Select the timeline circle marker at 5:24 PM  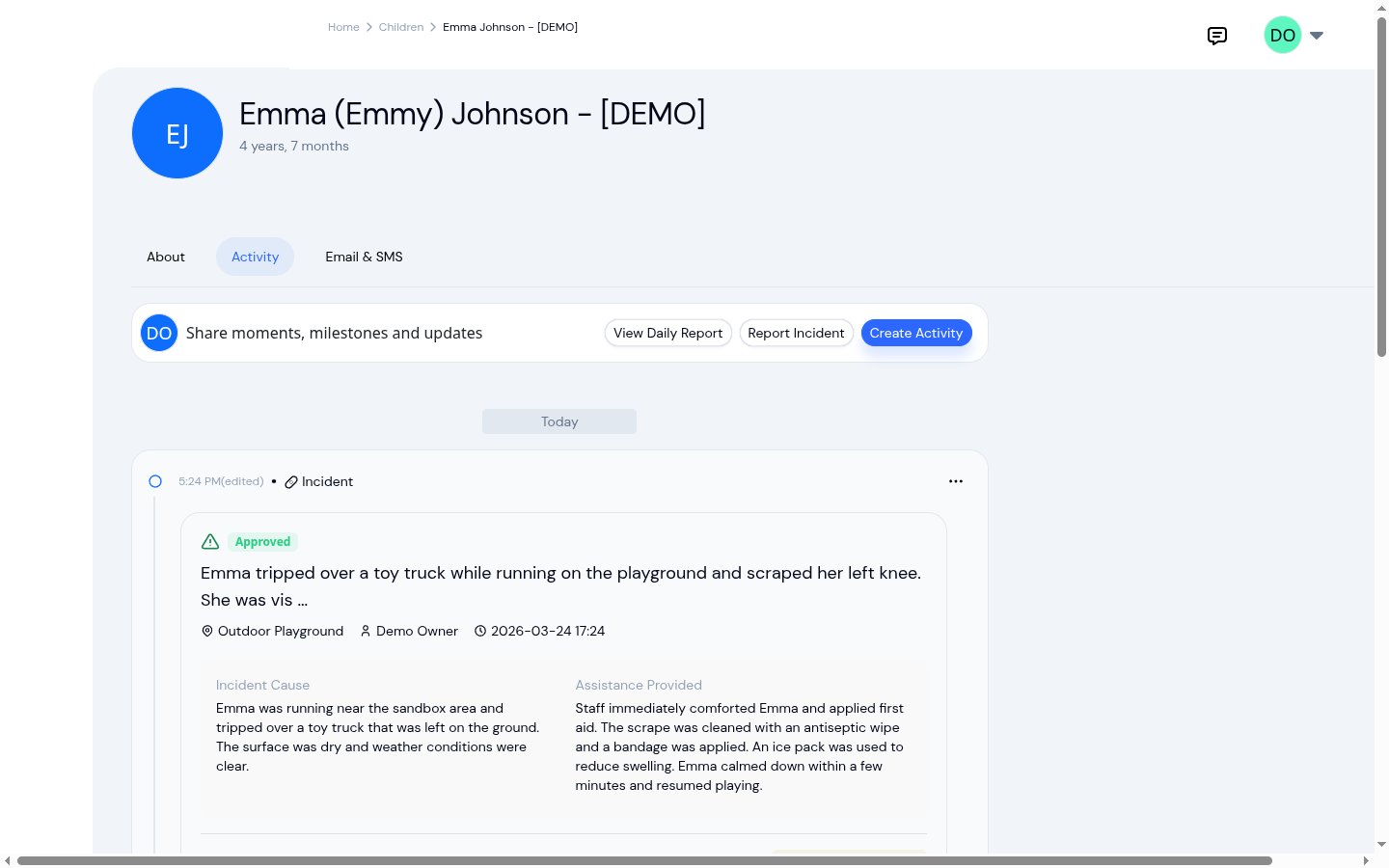coord(155,481)
